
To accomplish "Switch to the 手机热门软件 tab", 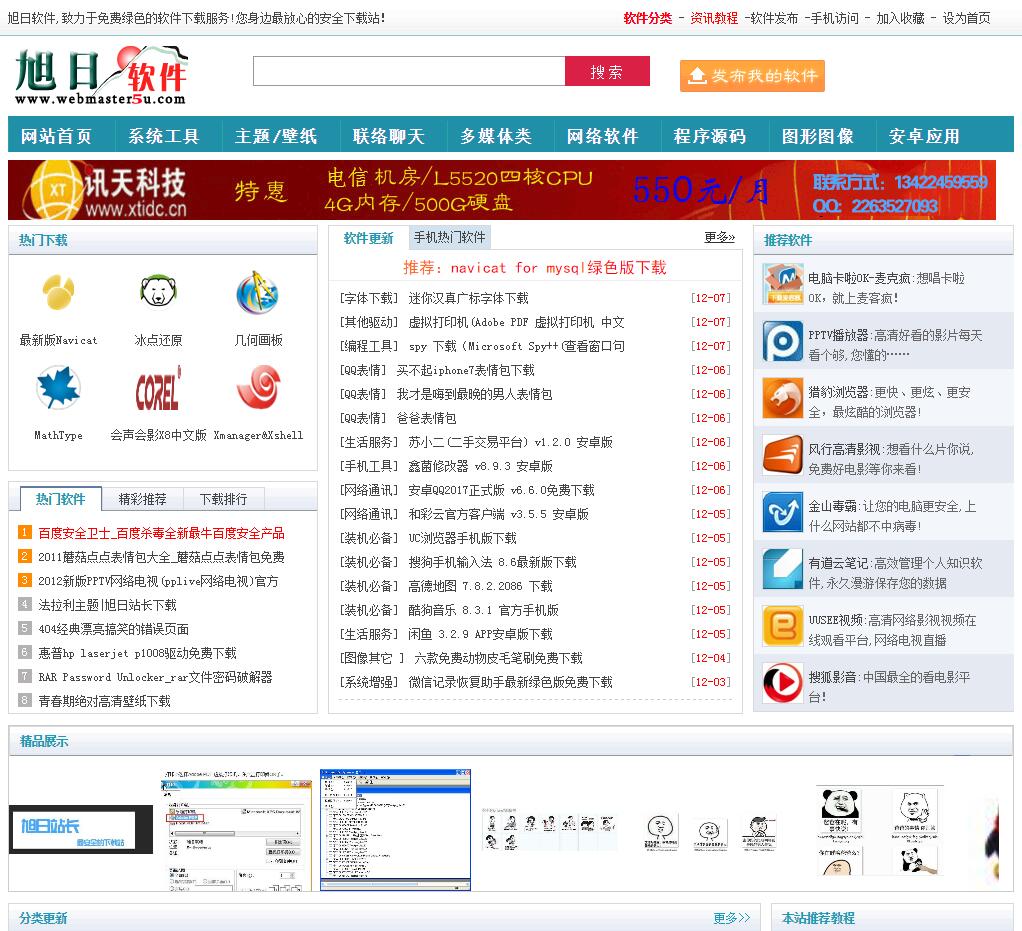I will tap(450, 237).
